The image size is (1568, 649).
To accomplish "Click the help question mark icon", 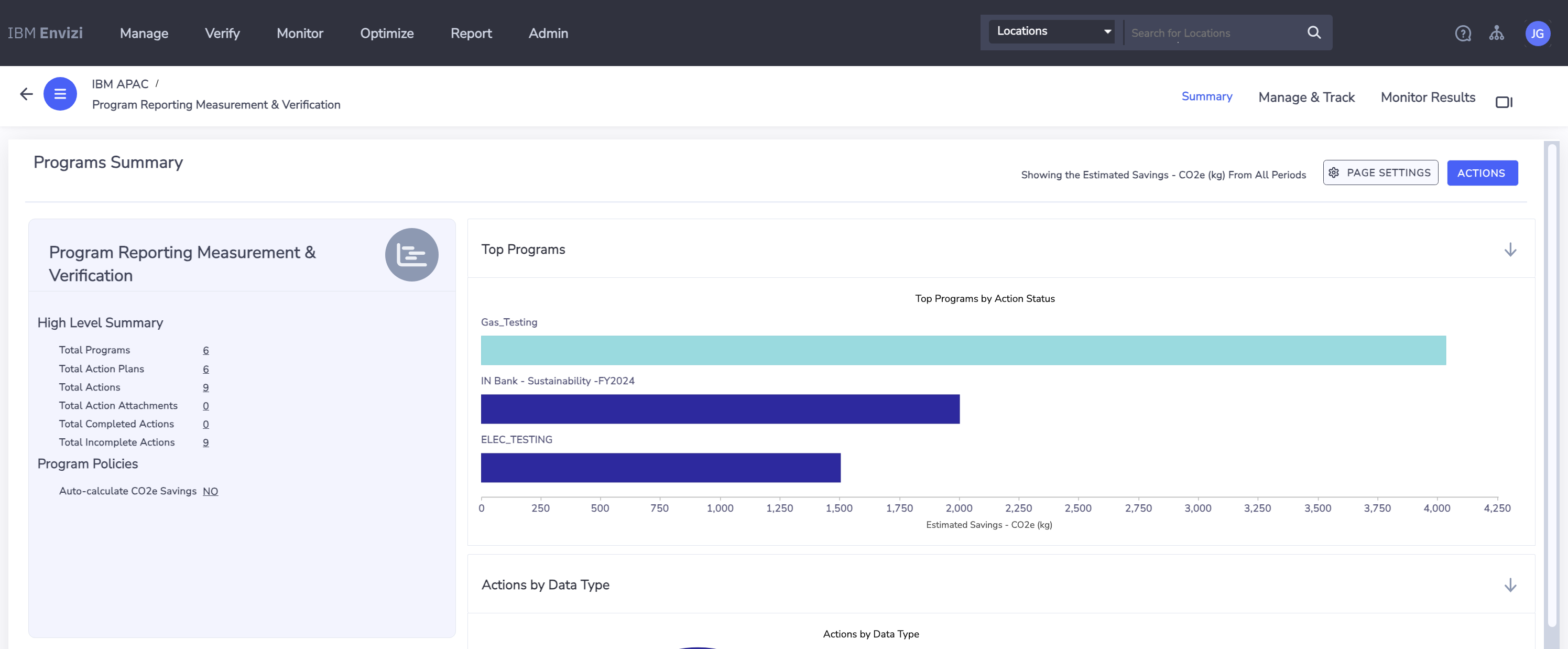I will [x=1463, y=34].
